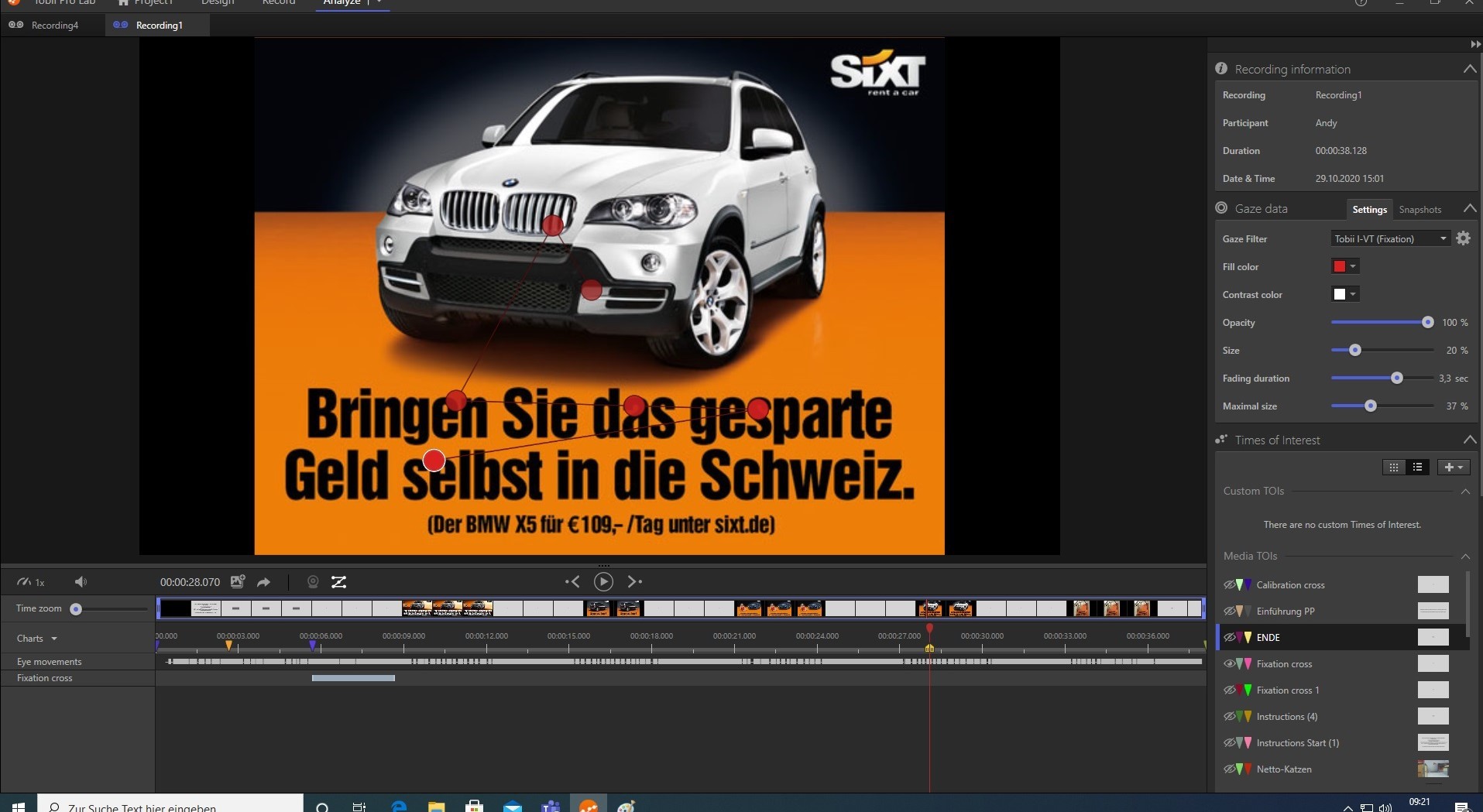
Task: Open gaze data Snapshots tab
Action: [1419, 209]
